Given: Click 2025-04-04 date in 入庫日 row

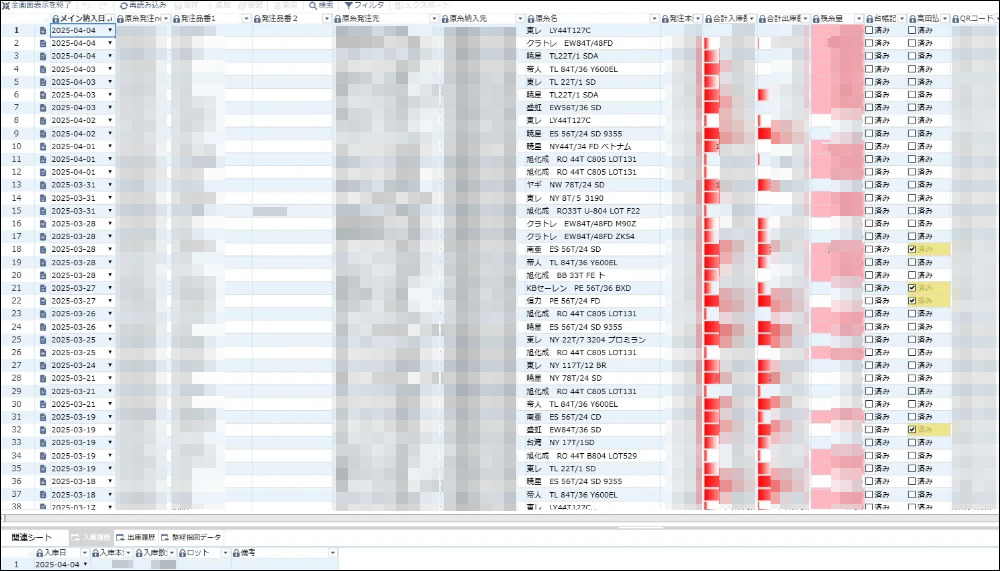Looking at the screenshot, I should click(x=57, y=565).
